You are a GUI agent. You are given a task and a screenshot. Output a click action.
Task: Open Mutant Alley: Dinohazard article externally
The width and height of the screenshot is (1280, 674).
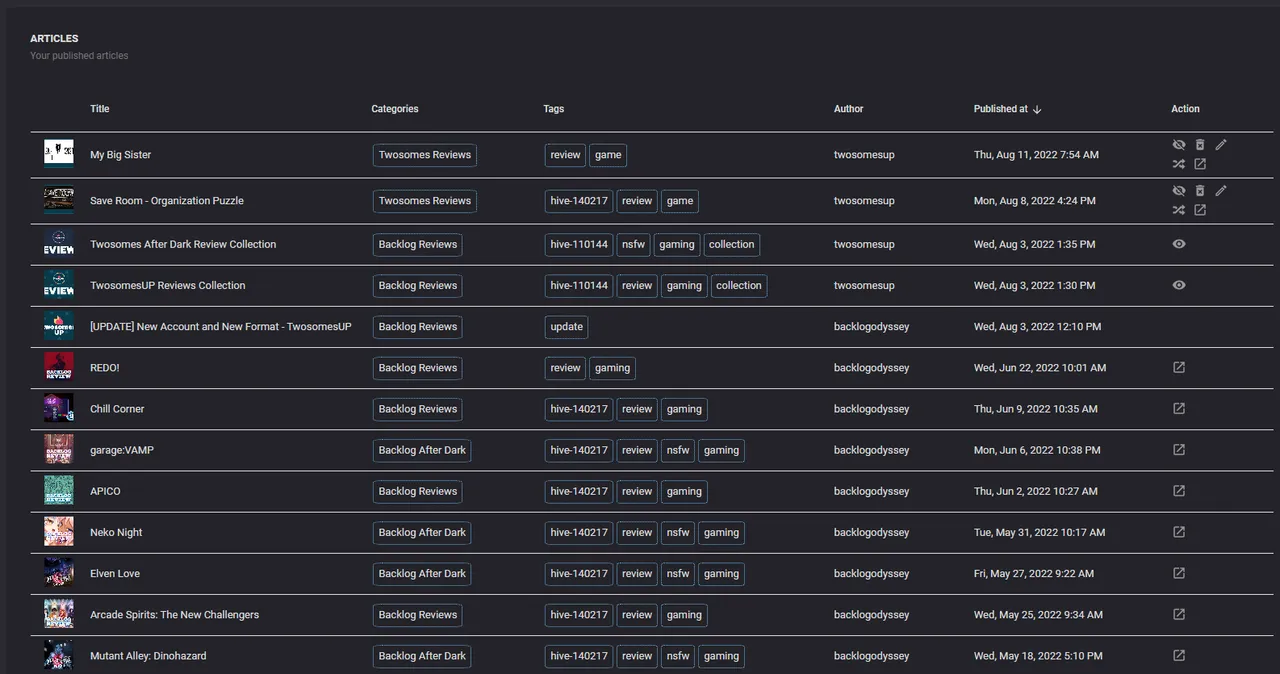click(1179, 655)
